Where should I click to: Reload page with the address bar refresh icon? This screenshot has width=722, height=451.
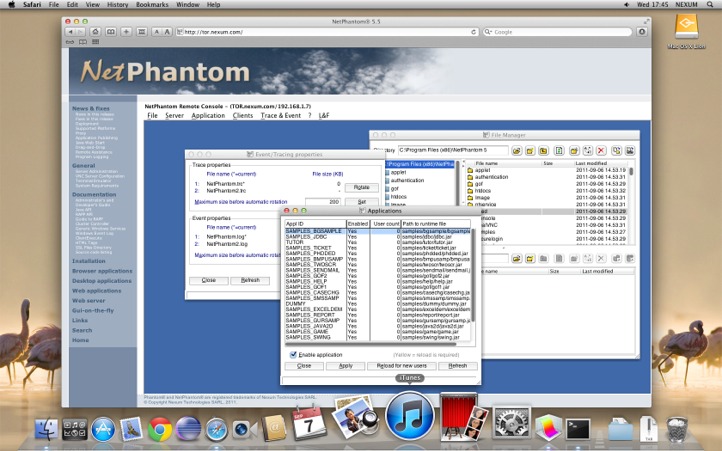click(x=473, y=32)
